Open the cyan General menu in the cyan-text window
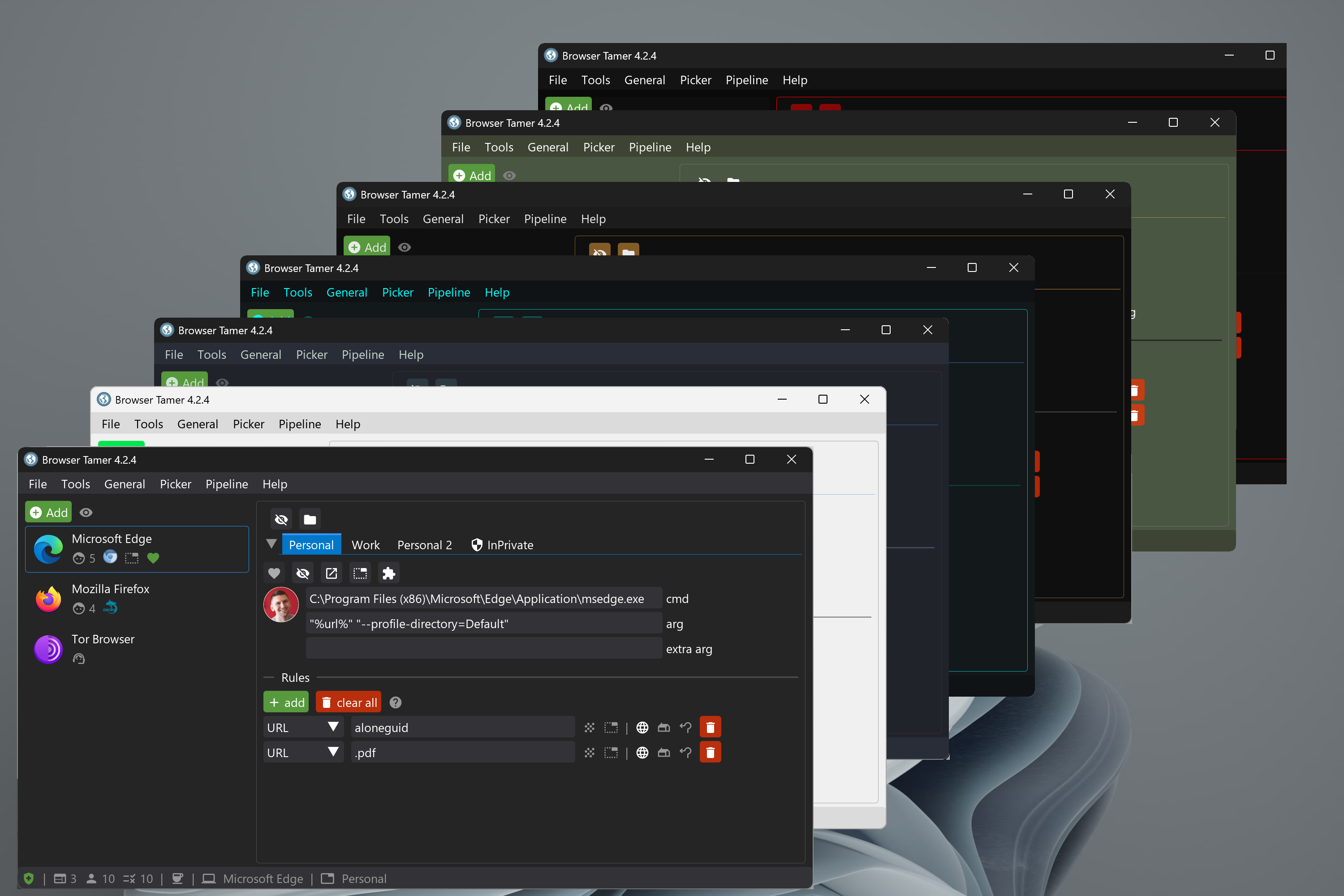This screenshot has height=896, width=1344. point(347,292)
